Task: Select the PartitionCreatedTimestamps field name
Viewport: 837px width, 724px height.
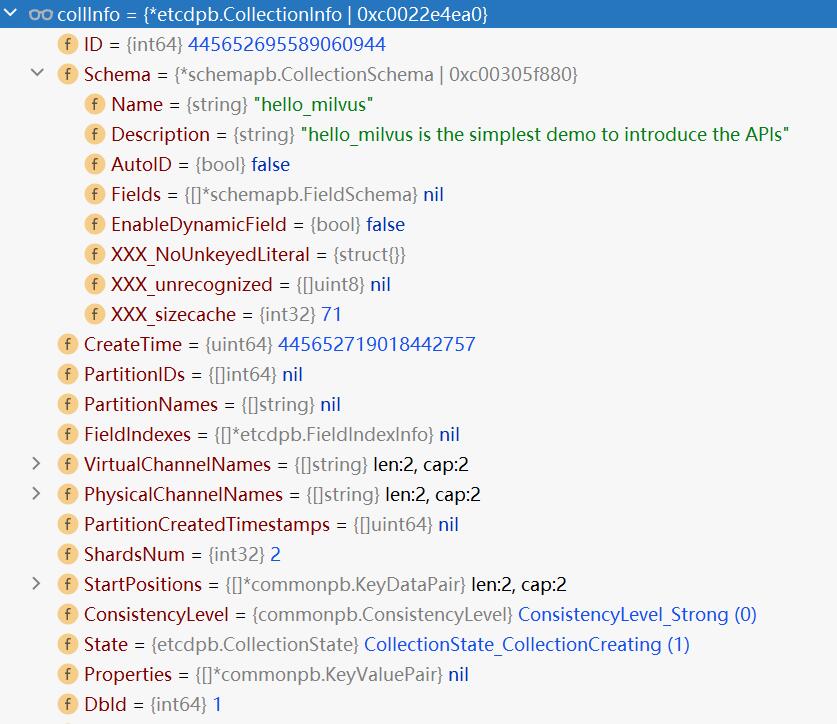Action: pos(207,525)
